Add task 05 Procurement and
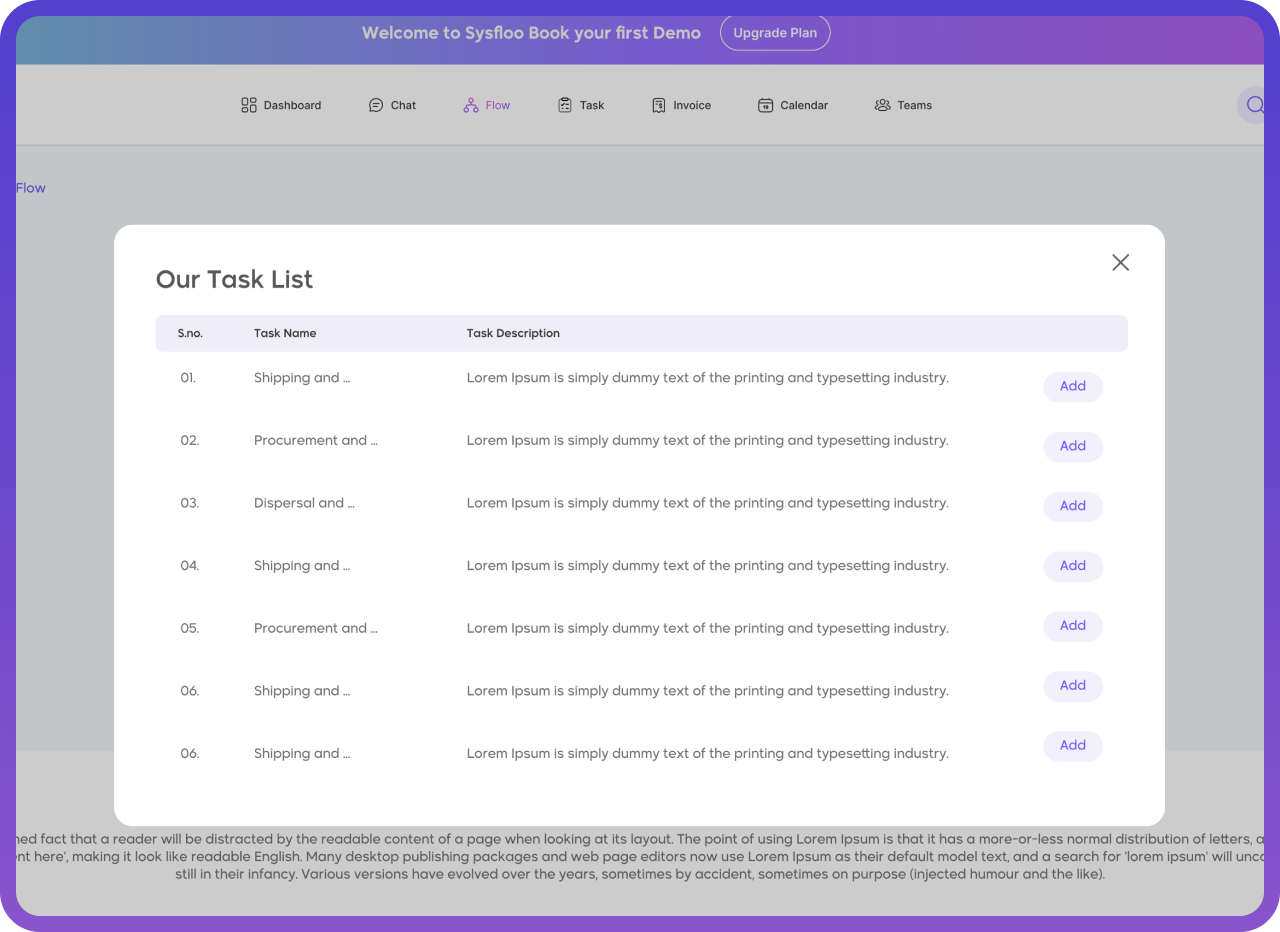Screen dimensions: 1280x932 1073,626
